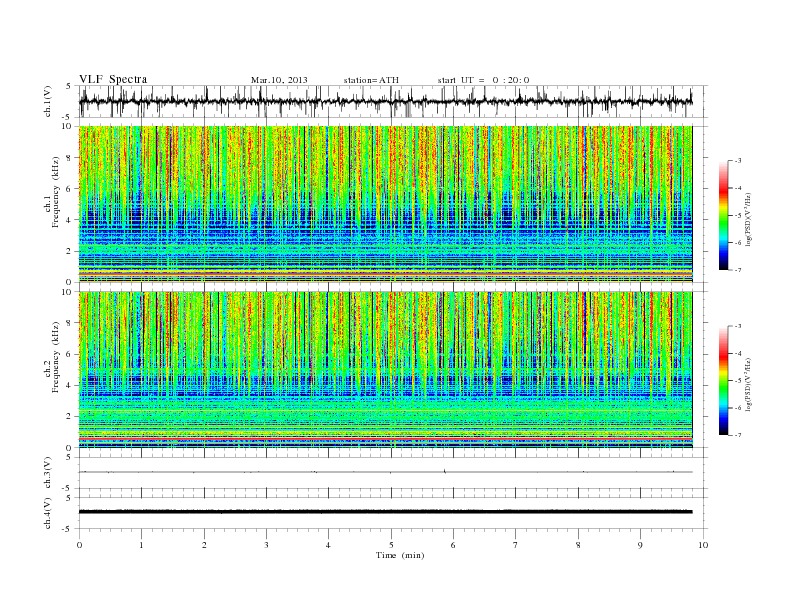The height and width of the screenshot is (612, 792).
Task: Click the "Time (min)" x-axis label
Action: click(x=400, y=555)
